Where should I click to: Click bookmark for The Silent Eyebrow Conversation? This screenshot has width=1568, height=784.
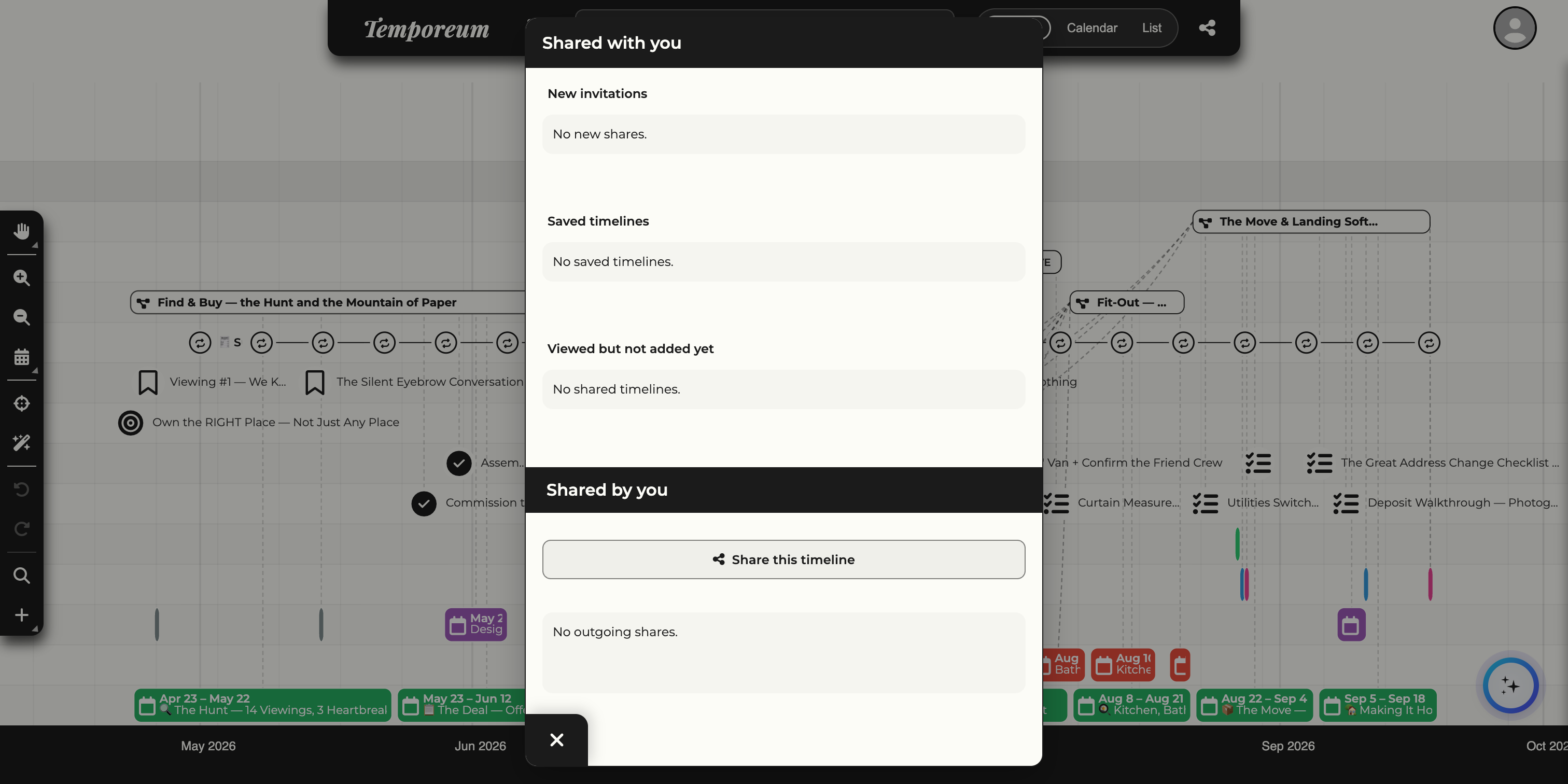tap(315, 382)
